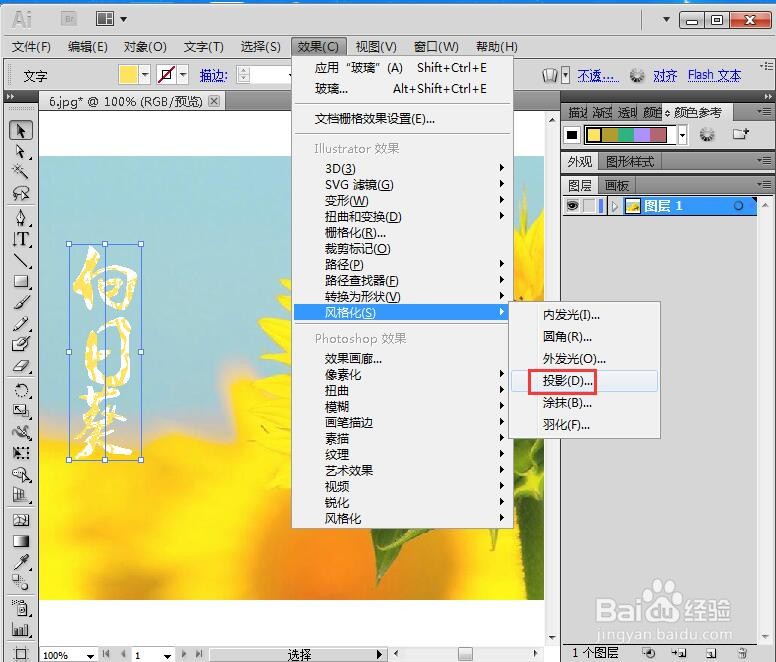Open the Layers panel options menu
The image size is (776, 662).
(x=764, y=185)
